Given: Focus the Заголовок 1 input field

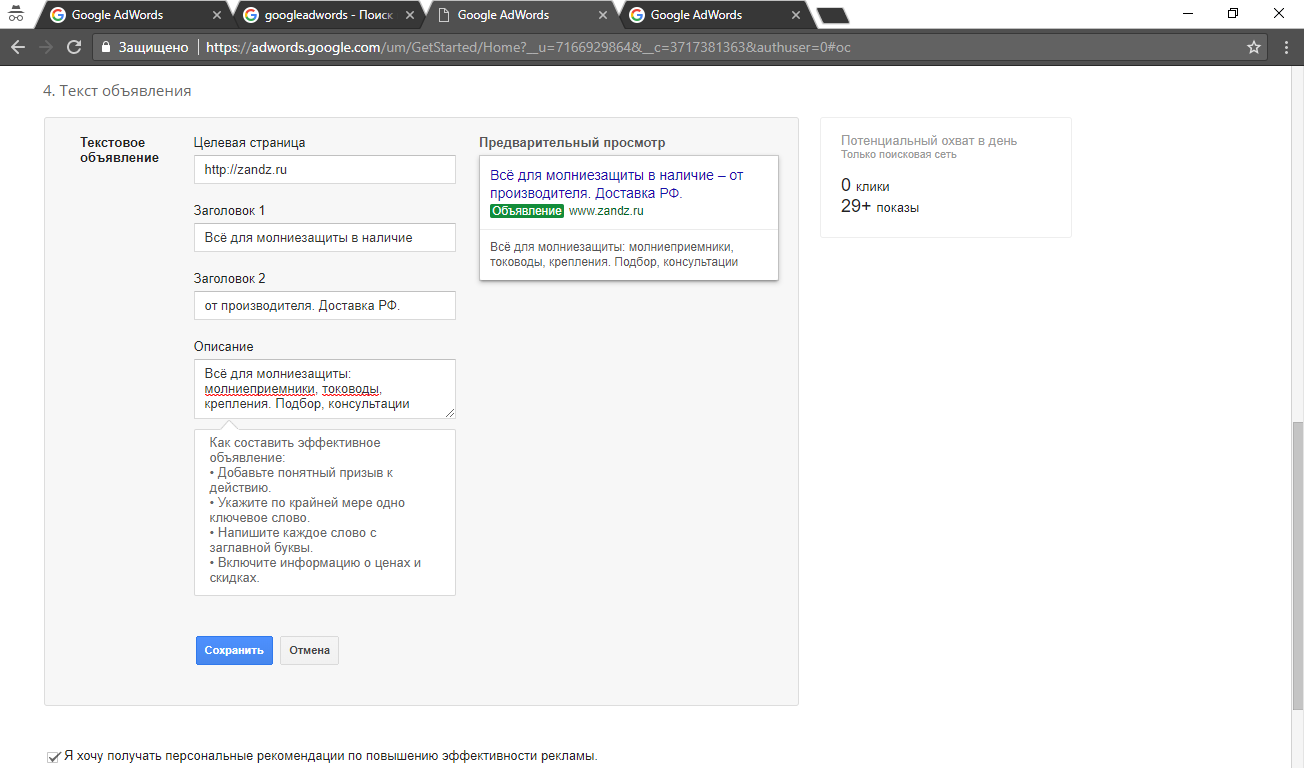Looking at the screenshot, I should click(x=324, y=238).
